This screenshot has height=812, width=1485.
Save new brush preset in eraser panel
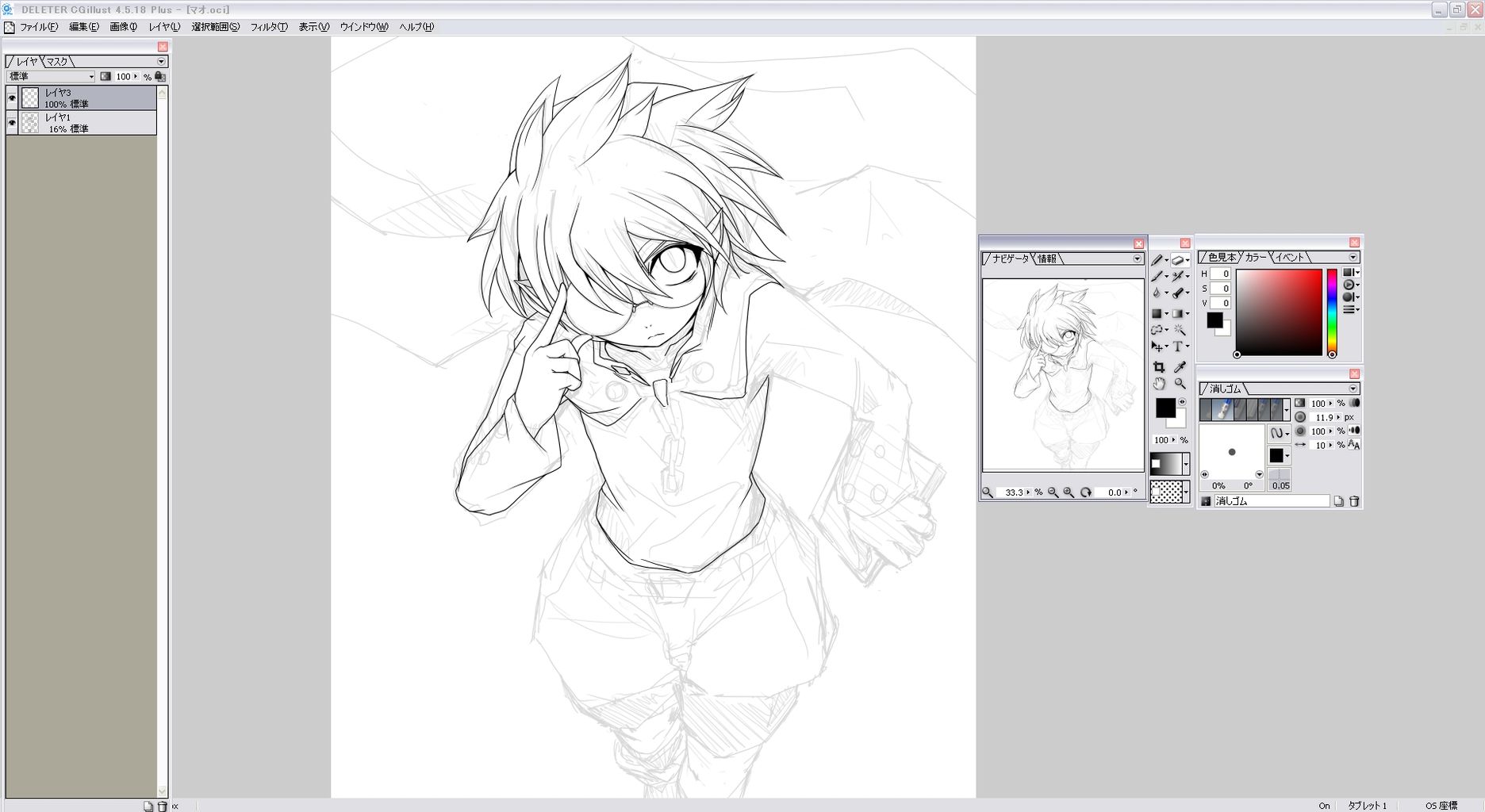(1339, 501)
